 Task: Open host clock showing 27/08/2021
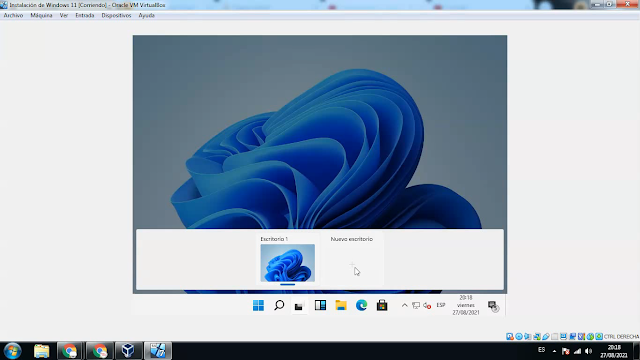614,351
